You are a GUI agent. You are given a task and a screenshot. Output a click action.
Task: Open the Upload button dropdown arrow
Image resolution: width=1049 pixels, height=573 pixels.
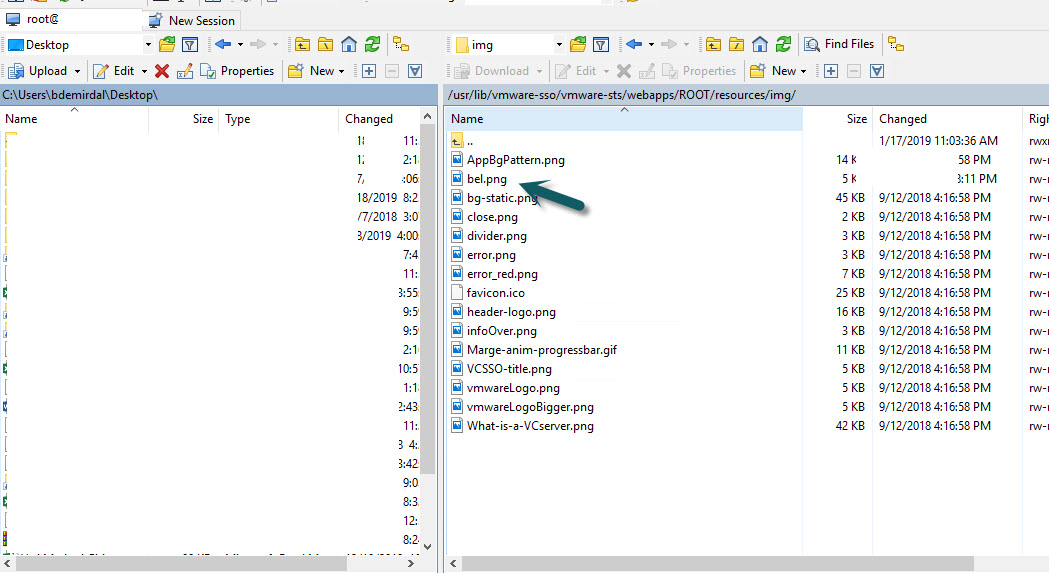point(77,72)
